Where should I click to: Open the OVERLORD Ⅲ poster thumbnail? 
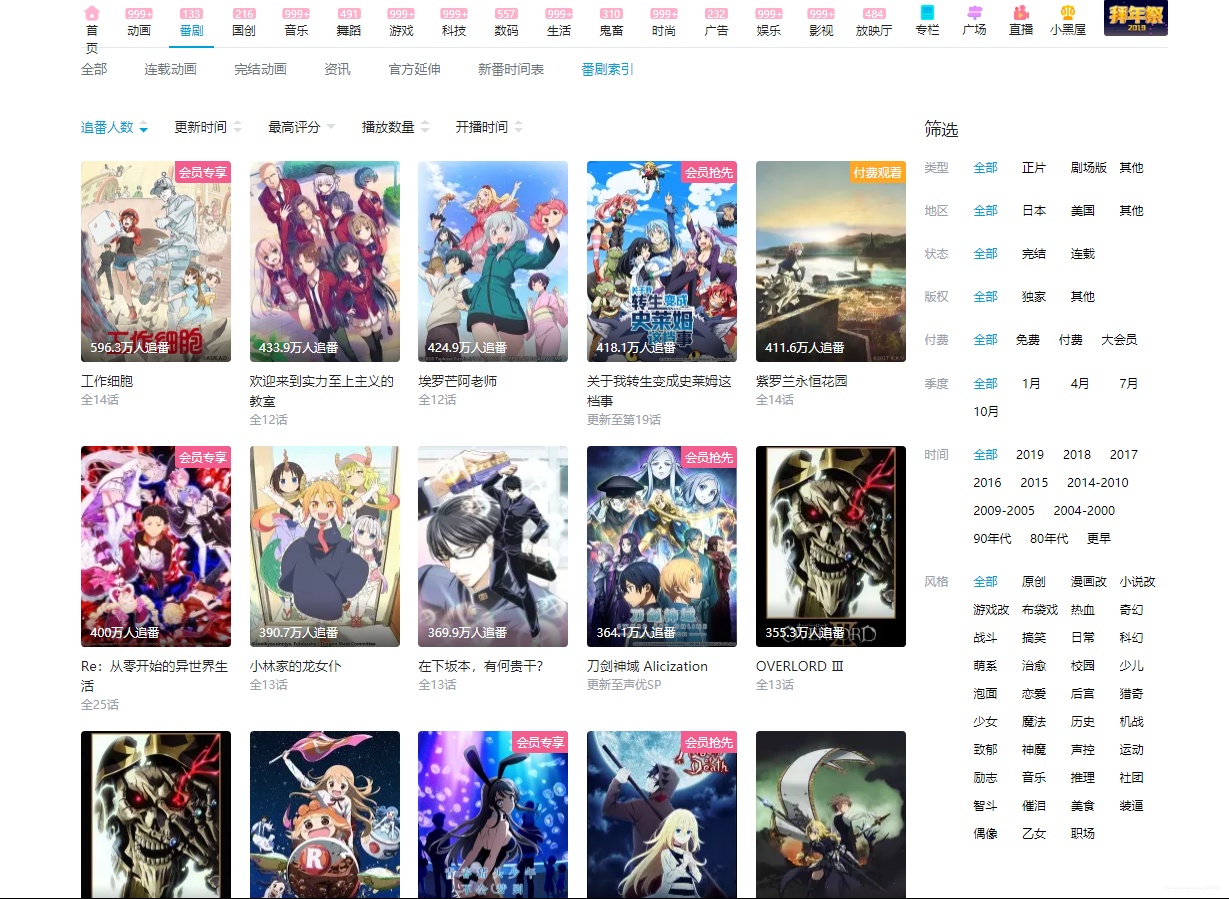point(831,547)
